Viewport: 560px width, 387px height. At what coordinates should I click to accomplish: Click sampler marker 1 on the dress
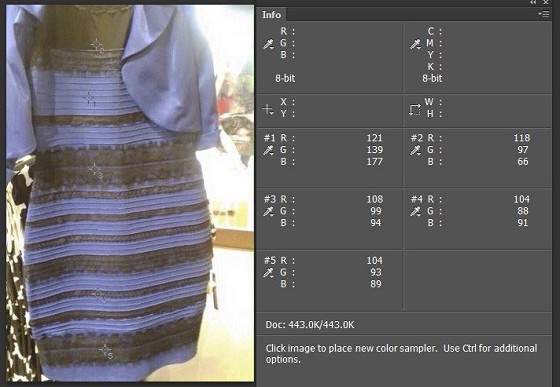tap(89, 97)
